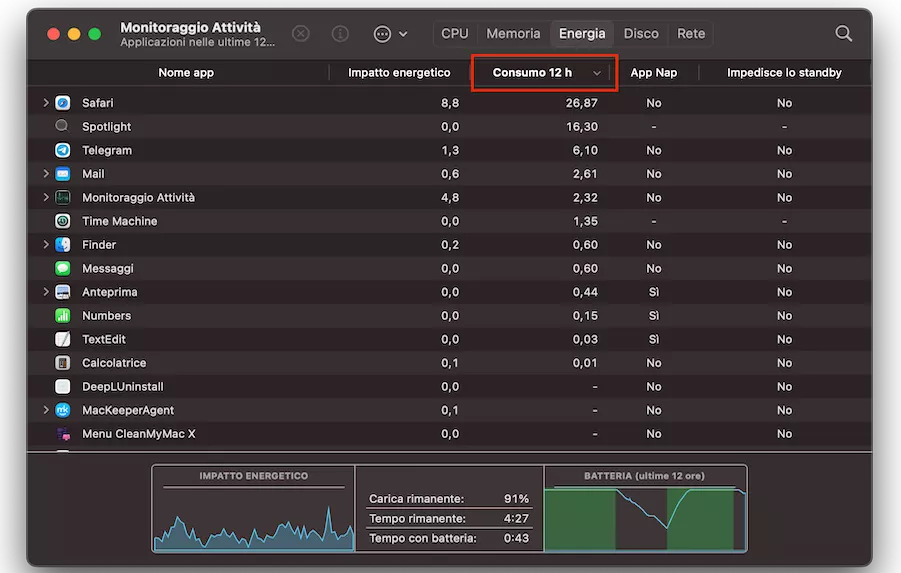The image size is (901, 573).
Task: Click the stop process X button
Action: click(301, 34)
